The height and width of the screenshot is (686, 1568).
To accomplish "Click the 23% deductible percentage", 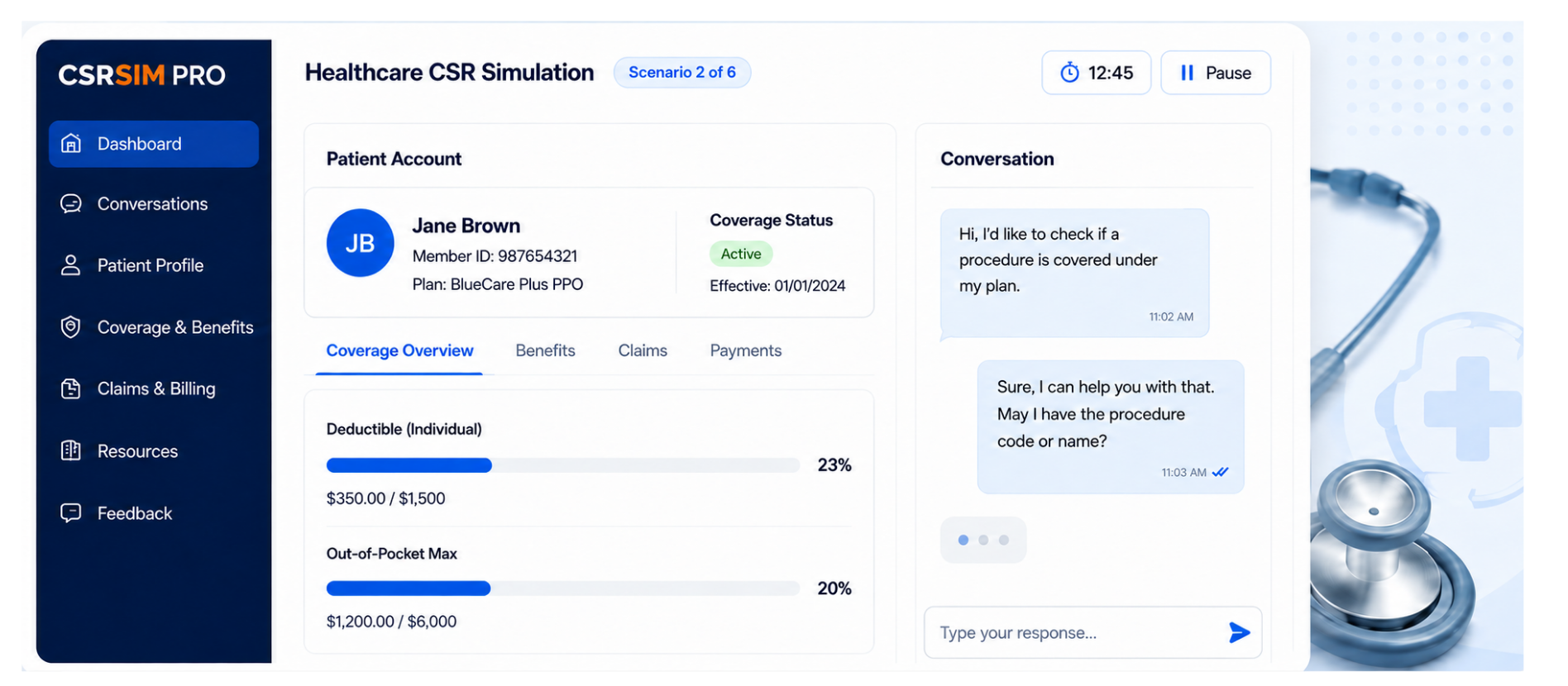I will coord(834,465).
